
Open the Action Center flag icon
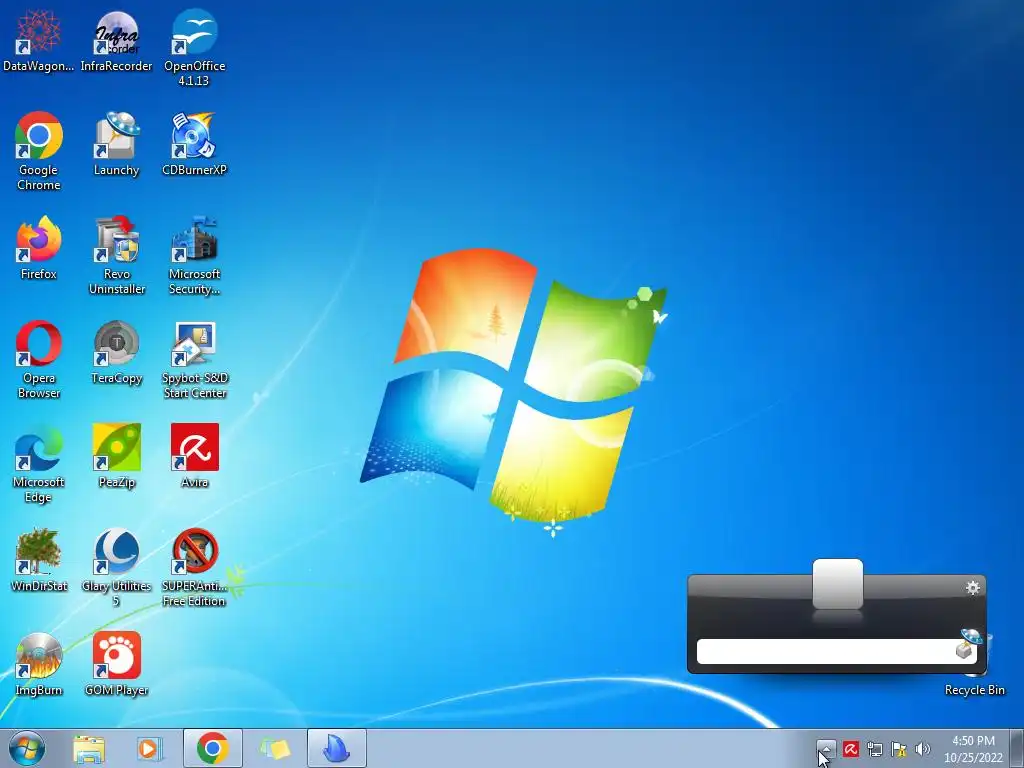pos(899,749)
